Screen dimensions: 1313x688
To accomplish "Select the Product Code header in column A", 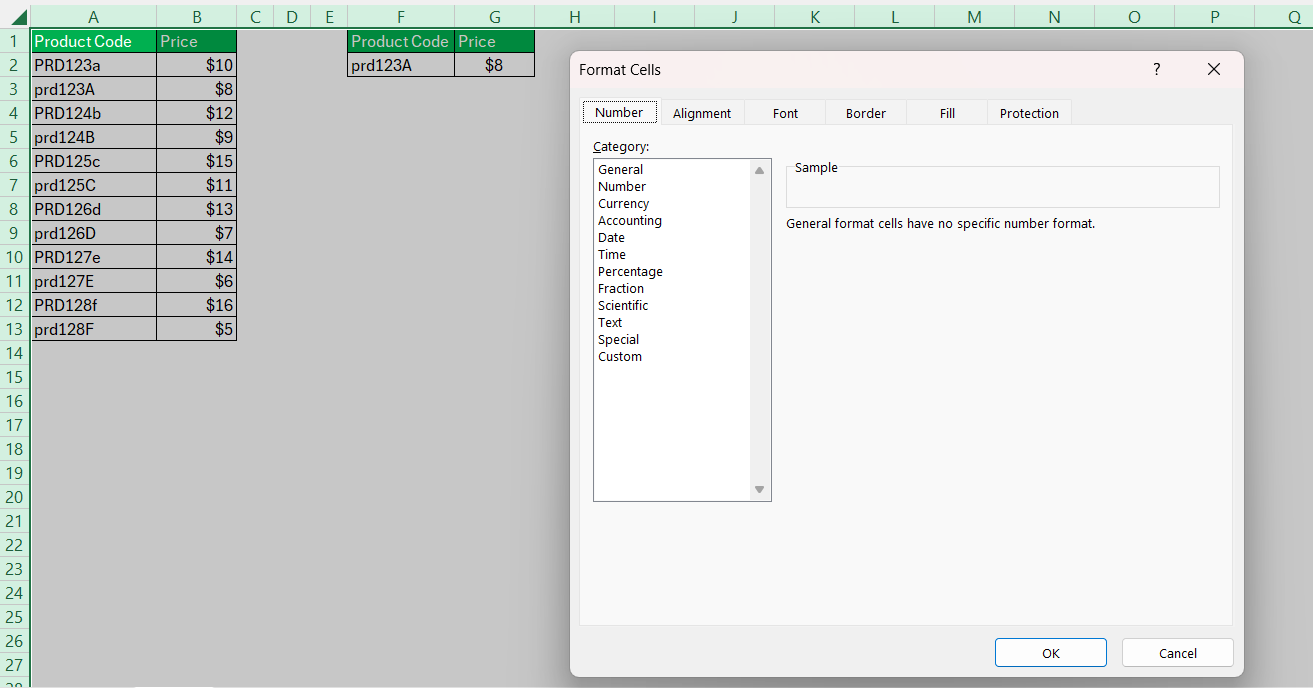I will pyautogui.click(x=94, y=41).
